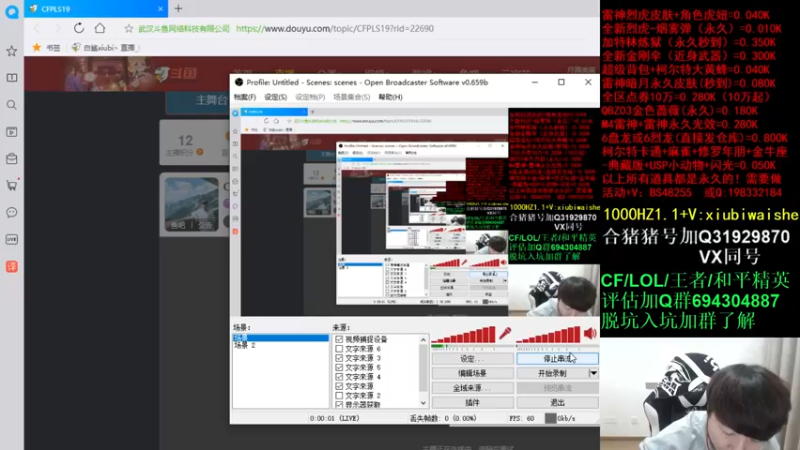This screenshot has height=450, width=800.
Task: Select 场景 2 in scenes list
Action: (x=244, y=345)
